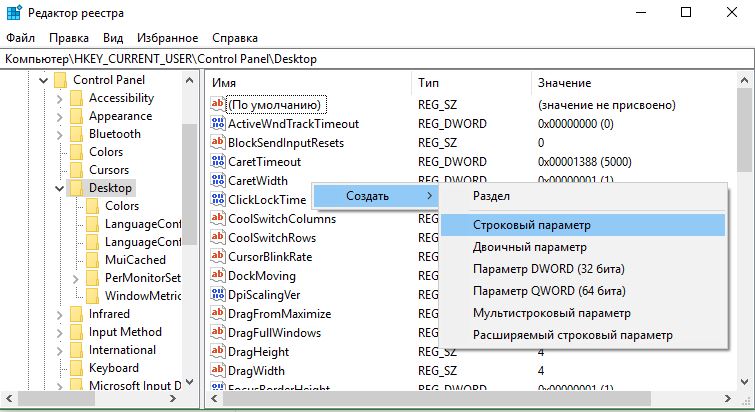The width and height of the screenshot is (755, 412).
Task: Select the Colors subkey under Desktop
Action: (x=122, y=206)
